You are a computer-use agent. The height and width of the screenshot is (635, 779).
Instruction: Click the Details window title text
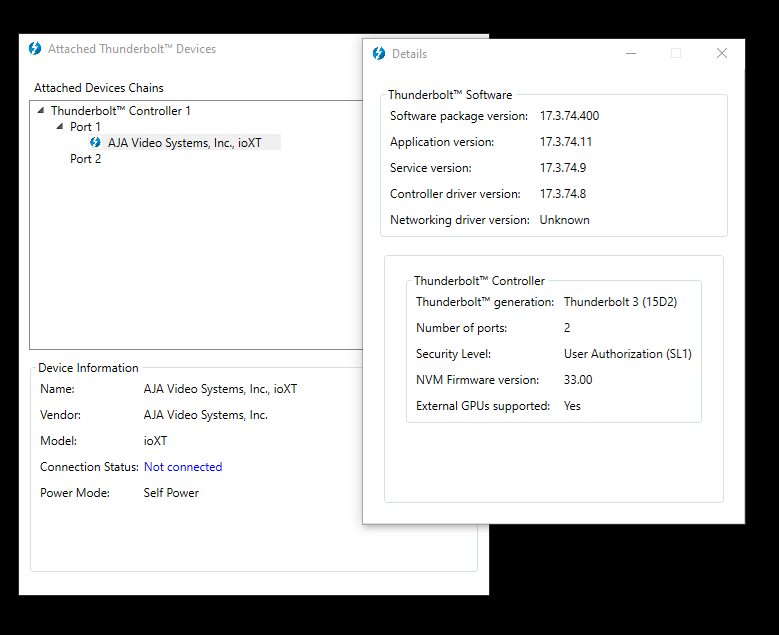(x=409, y=54)
